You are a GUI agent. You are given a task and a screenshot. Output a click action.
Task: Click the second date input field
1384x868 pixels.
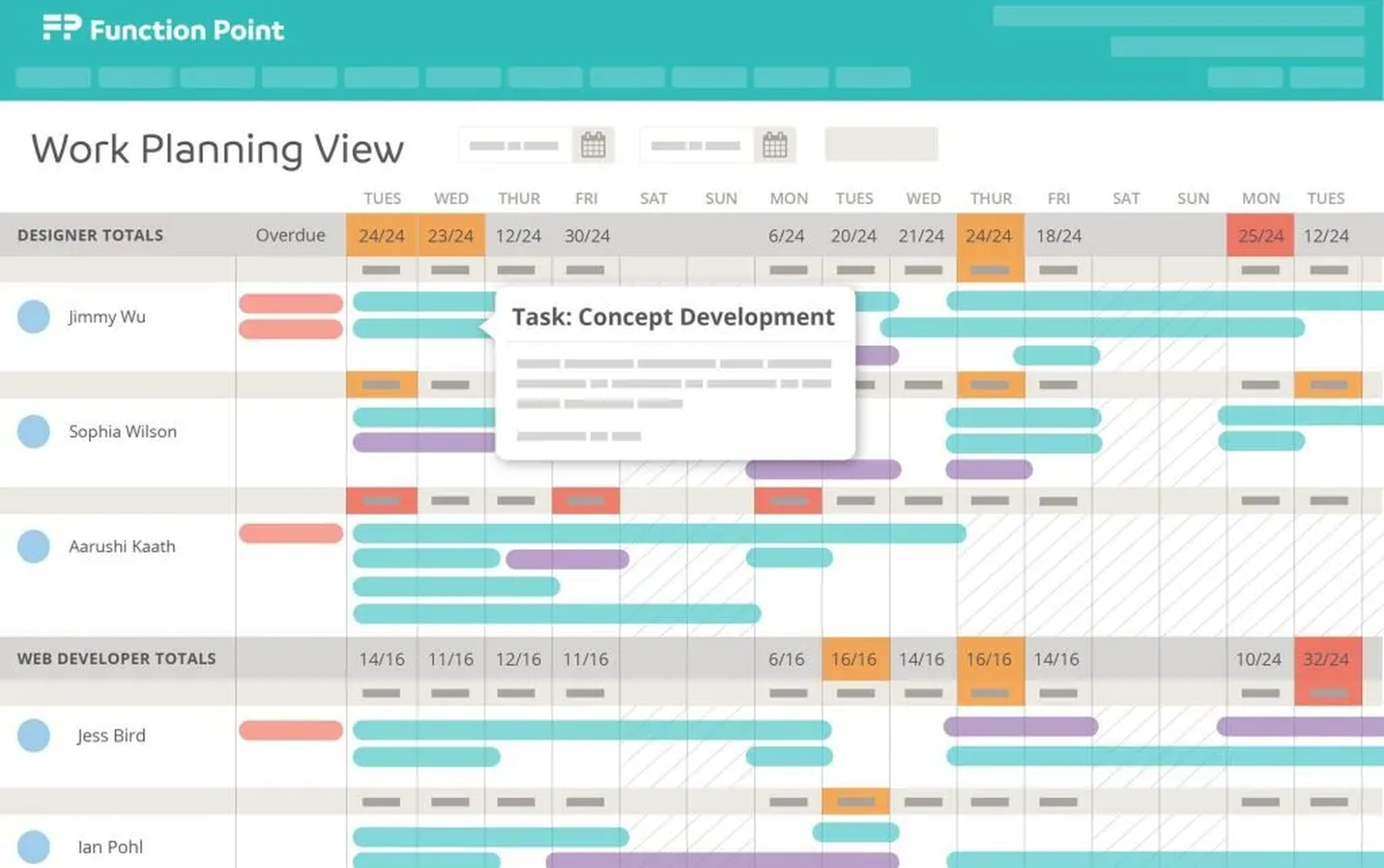tap(697, 145)
